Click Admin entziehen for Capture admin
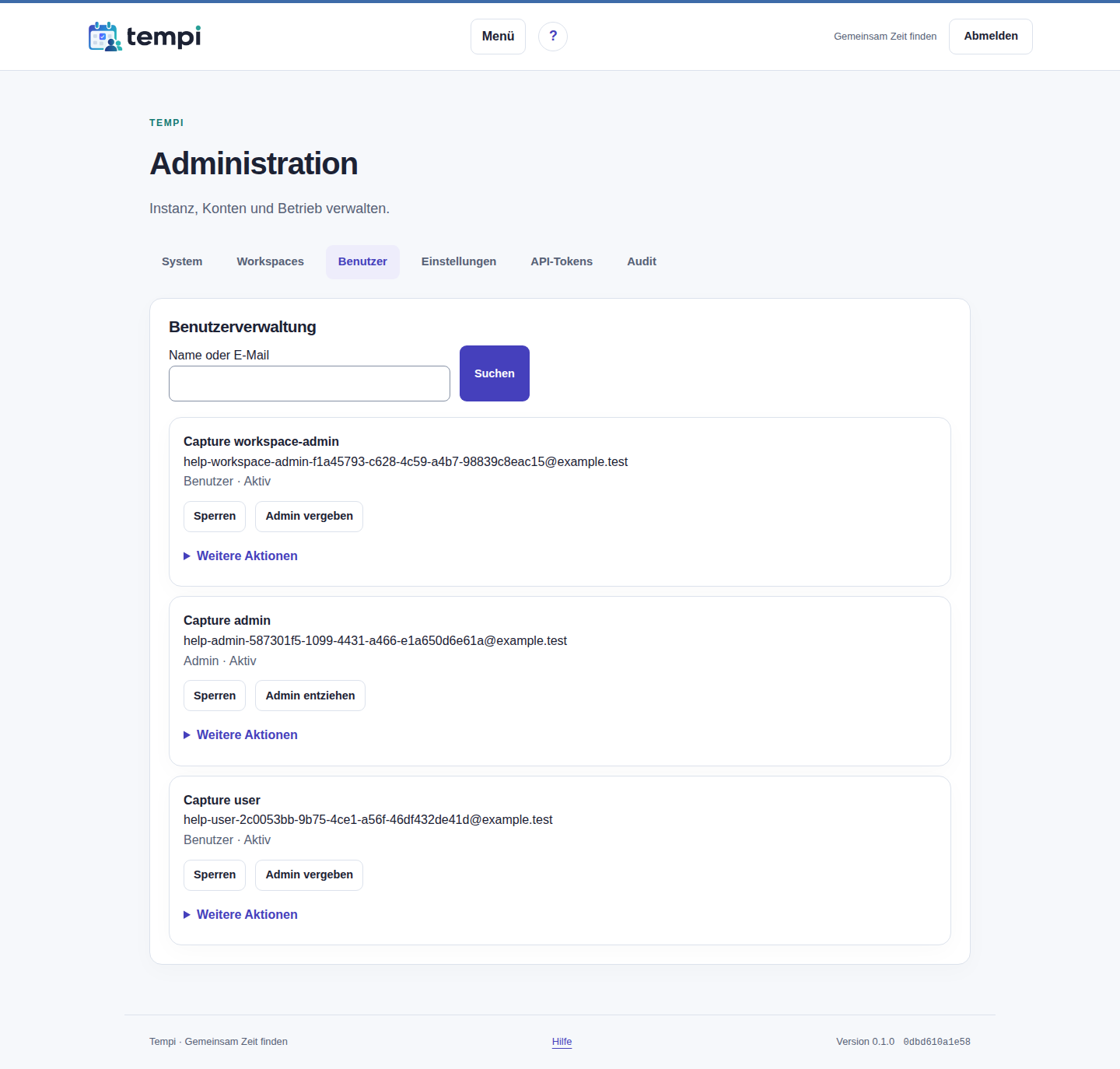The height and width of the screenshot is (1069, 1120). pyautogui.click(x=310, y=696)
